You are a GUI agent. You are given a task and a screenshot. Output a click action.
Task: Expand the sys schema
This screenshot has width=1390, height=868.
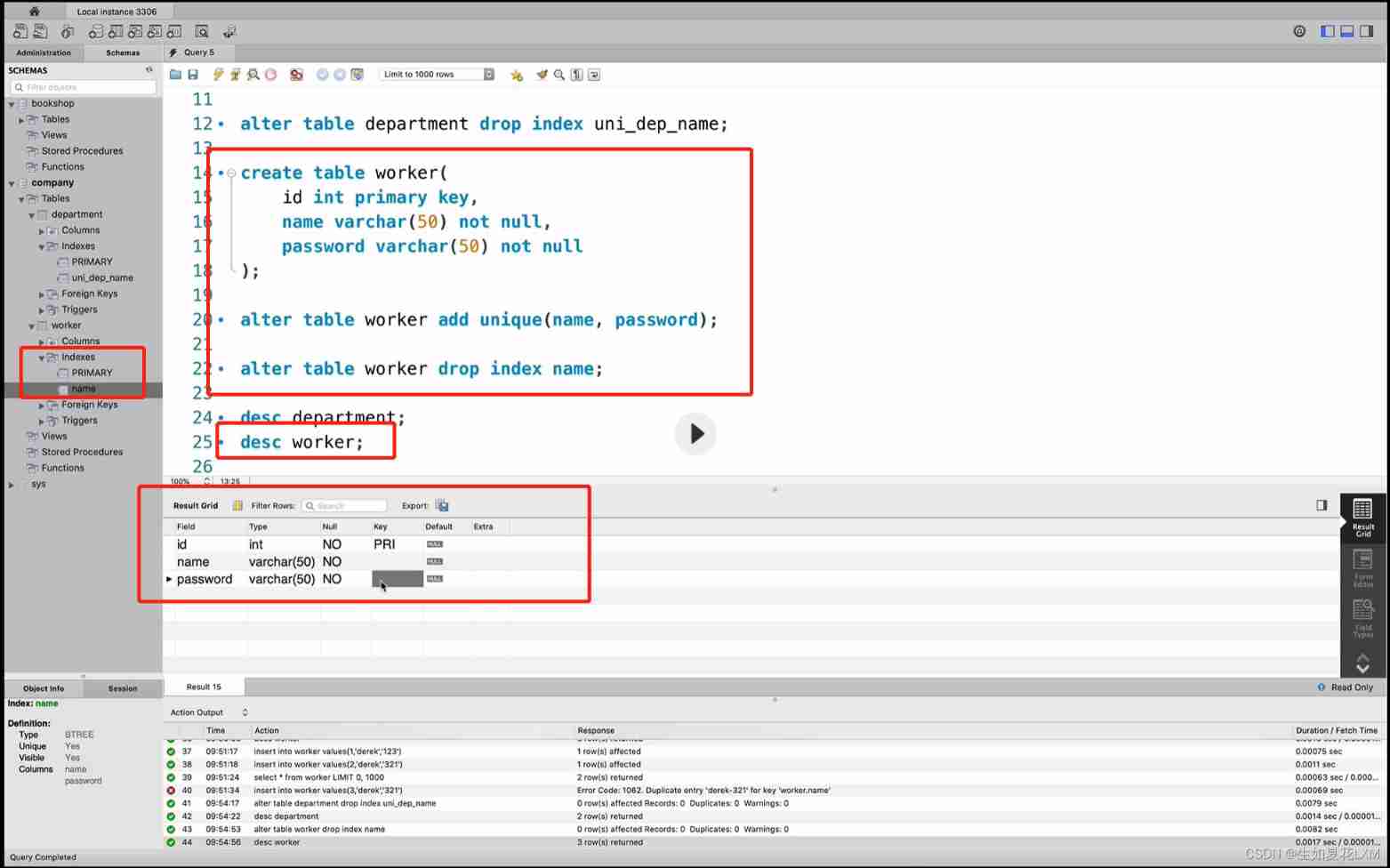(12, 485)
